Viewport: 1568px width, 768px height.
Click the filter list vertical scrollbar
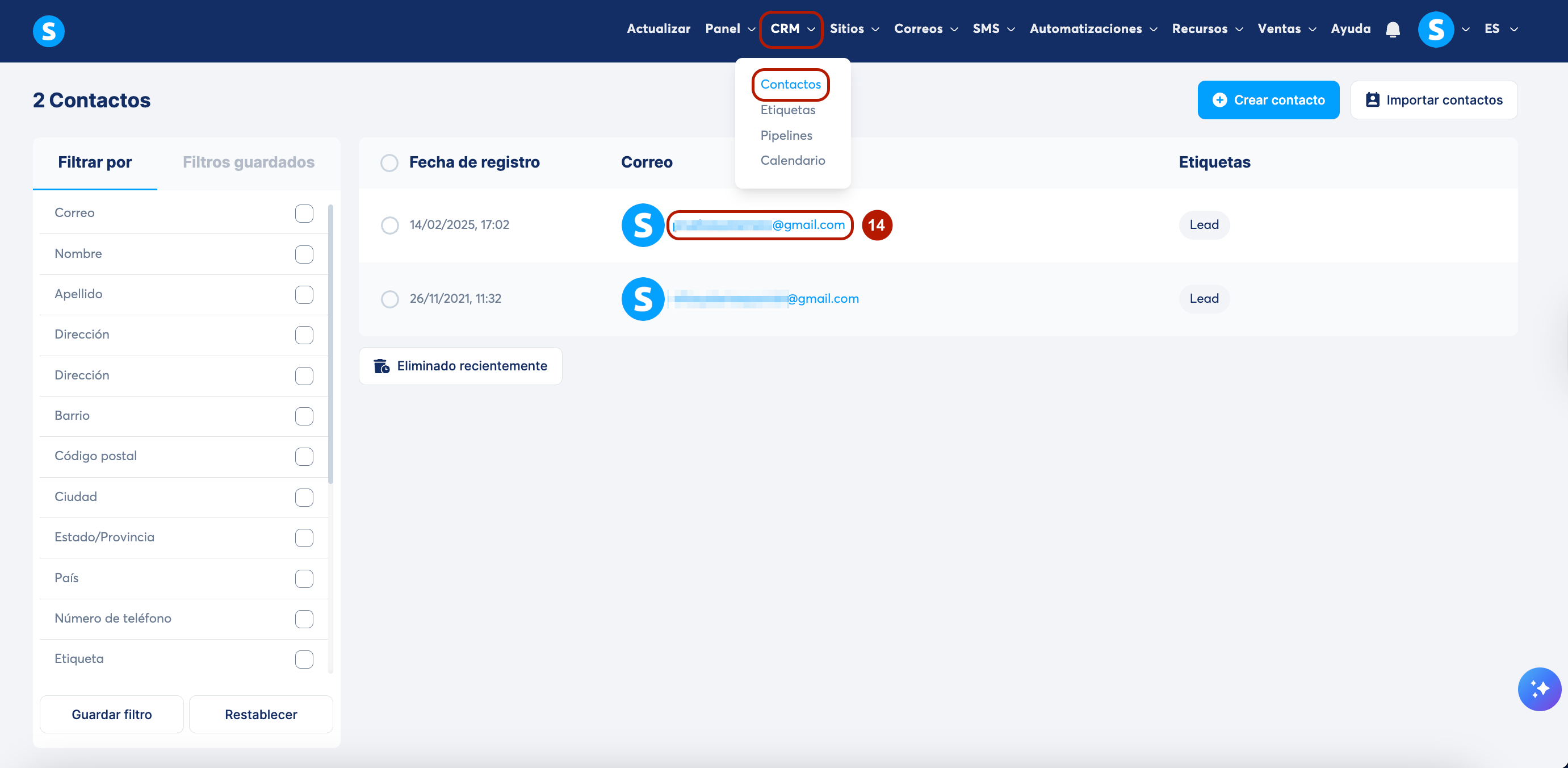click(330, 344)
